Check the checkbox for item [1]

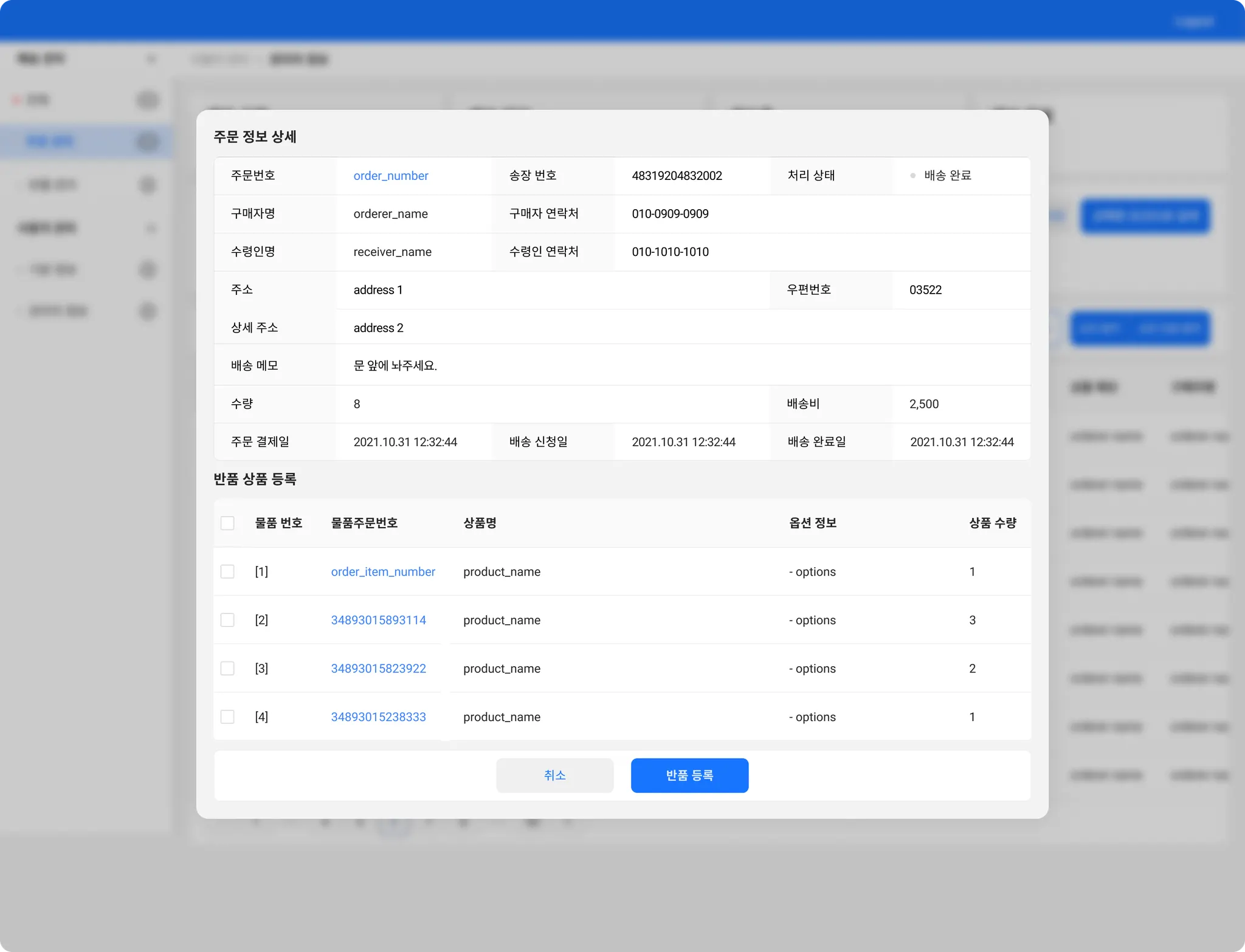(227, 571)
